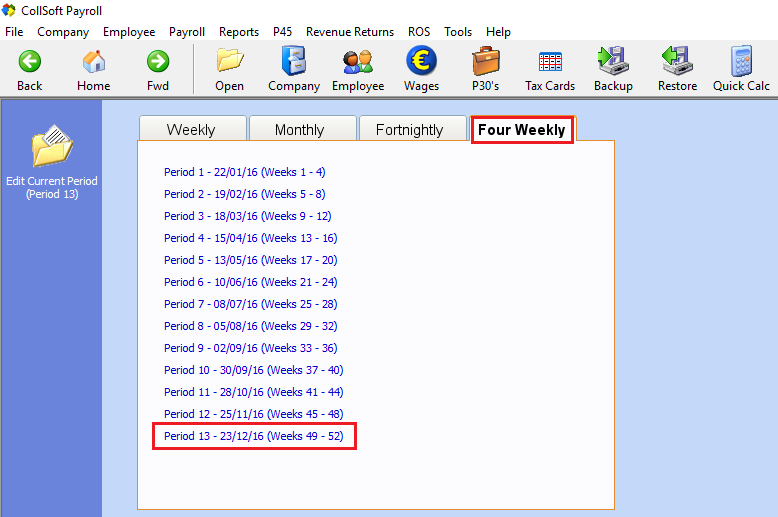778x517 pixels.
Task: Select the Employee toolbar icon
Action: pyautogui.click(x=357, y=62)
